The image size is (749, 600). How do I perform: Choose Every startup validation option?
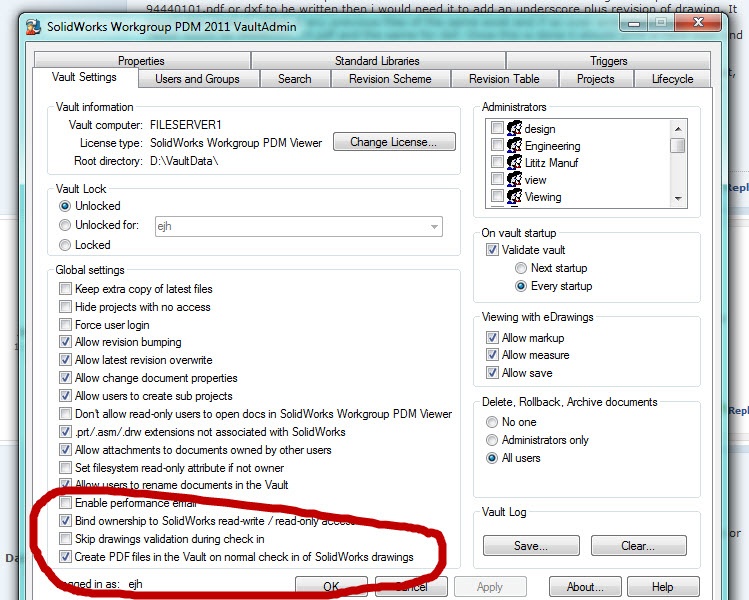(x=521, y=286)
